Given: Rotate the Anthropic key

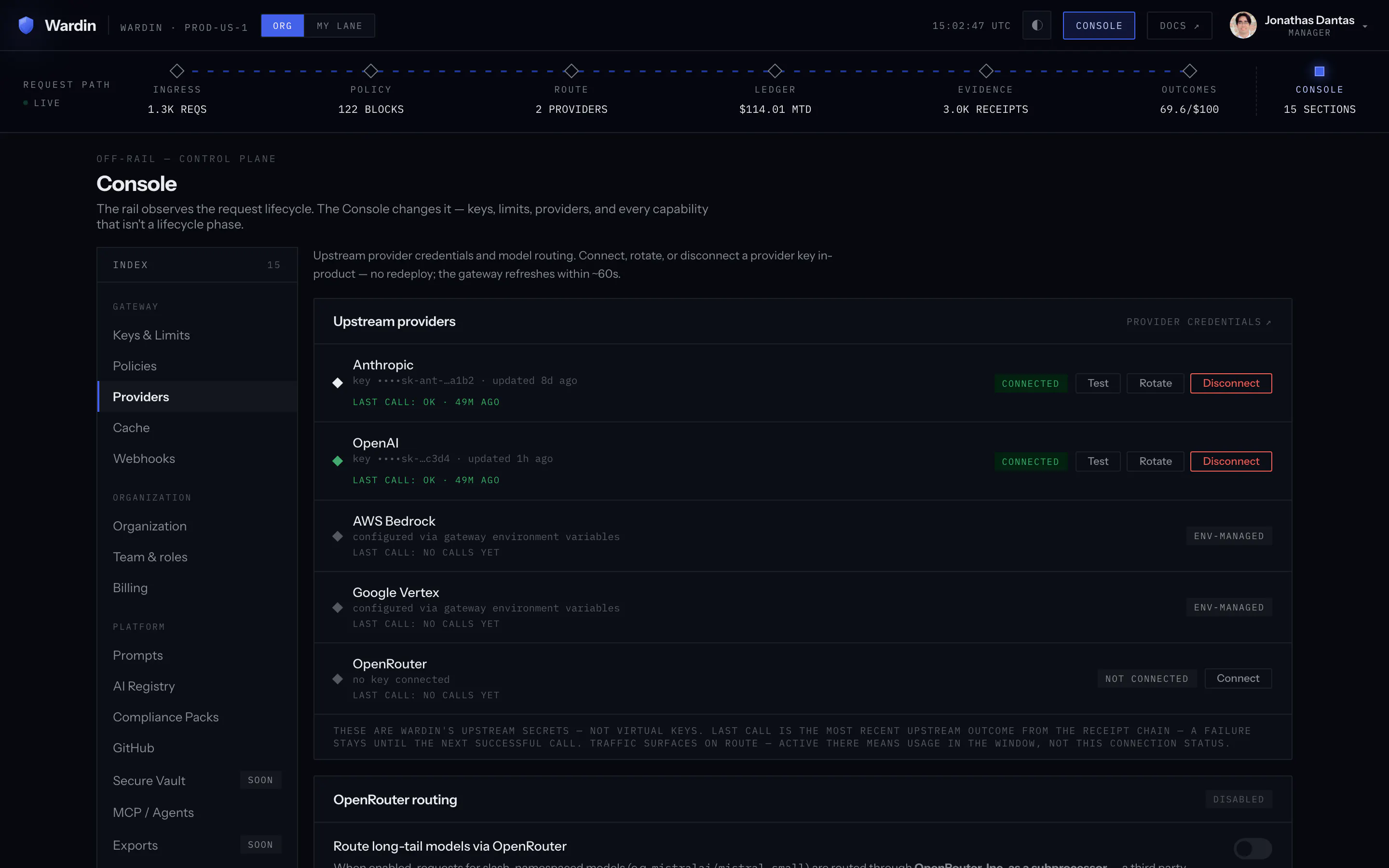Looking at the screenshot, I should coord(1155,383).
